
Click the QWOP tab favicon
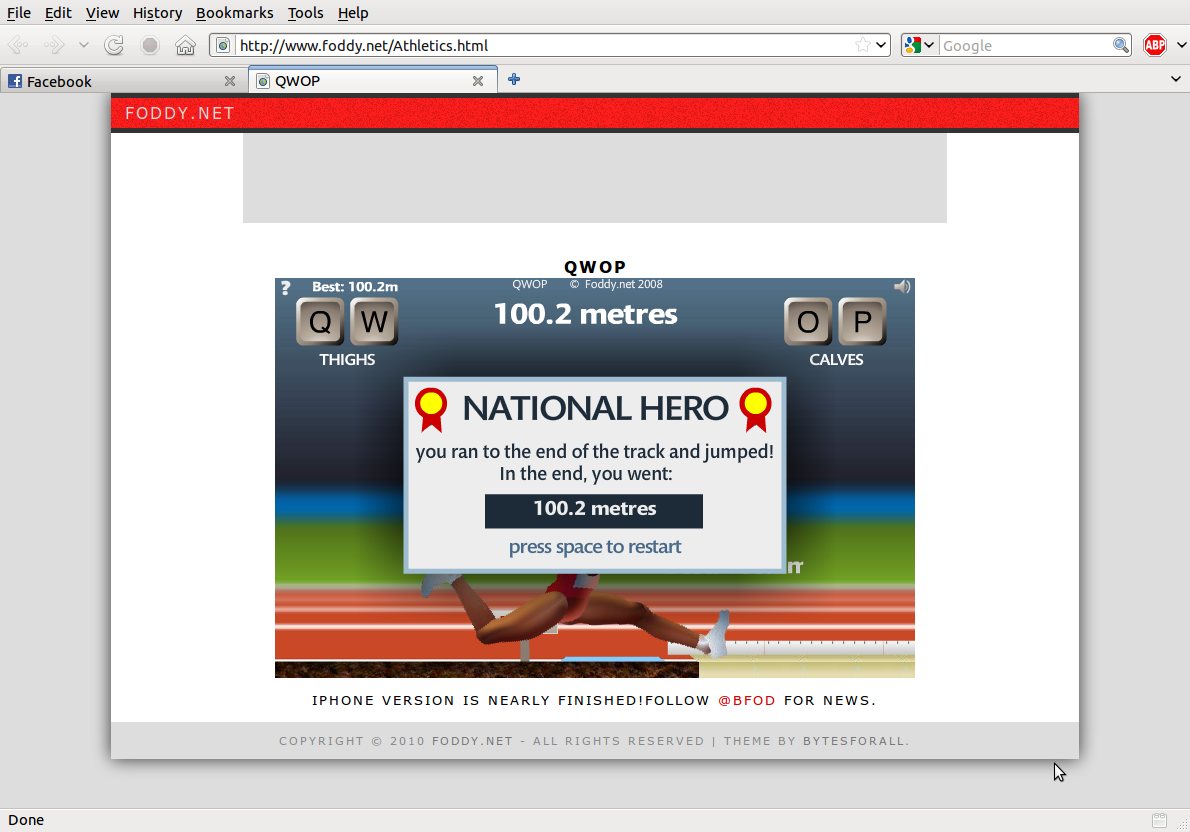pyautogui.click(x=263, y=80)
